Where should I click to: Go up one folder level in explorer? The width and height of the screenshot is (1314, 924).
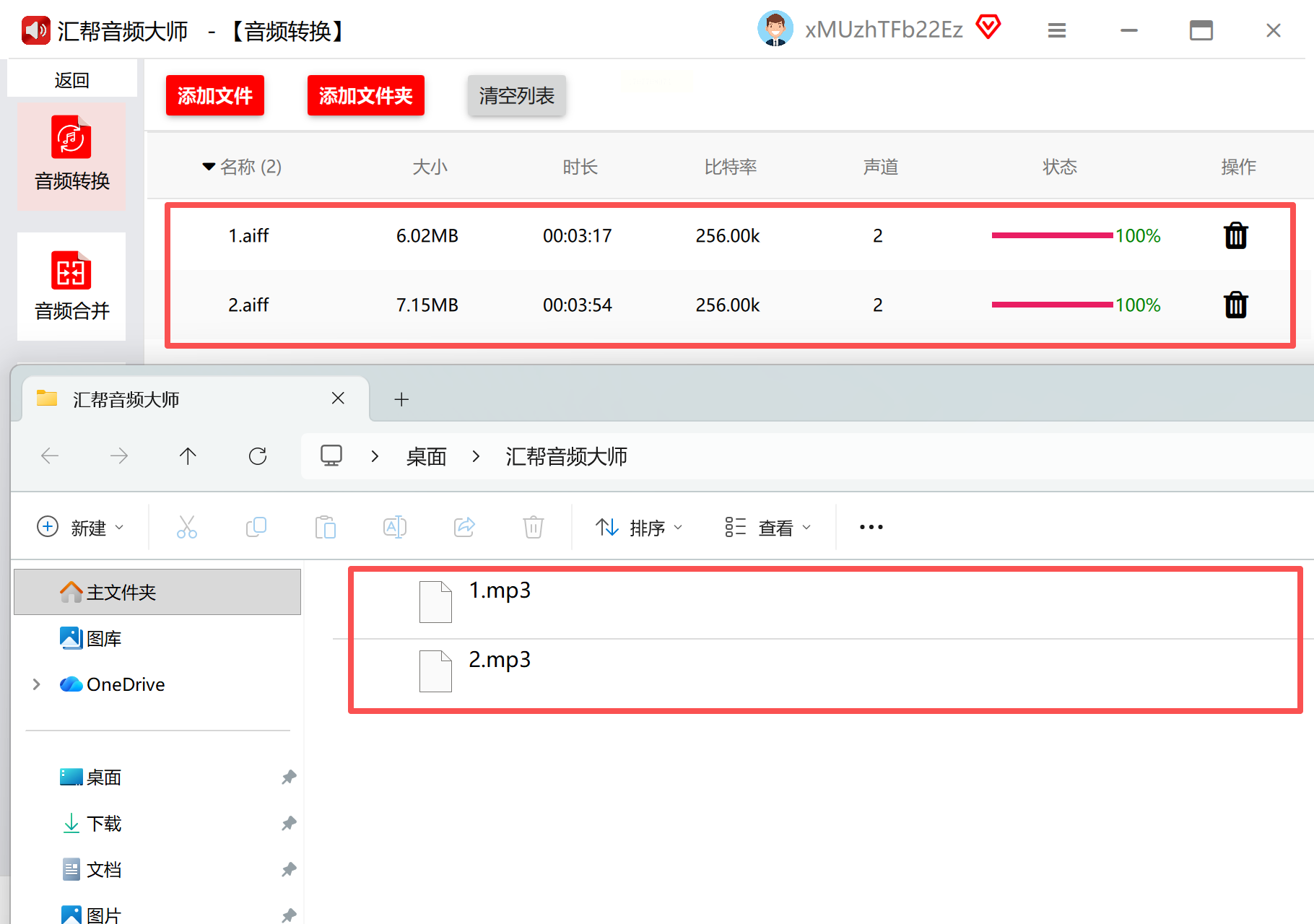(188, 456)
